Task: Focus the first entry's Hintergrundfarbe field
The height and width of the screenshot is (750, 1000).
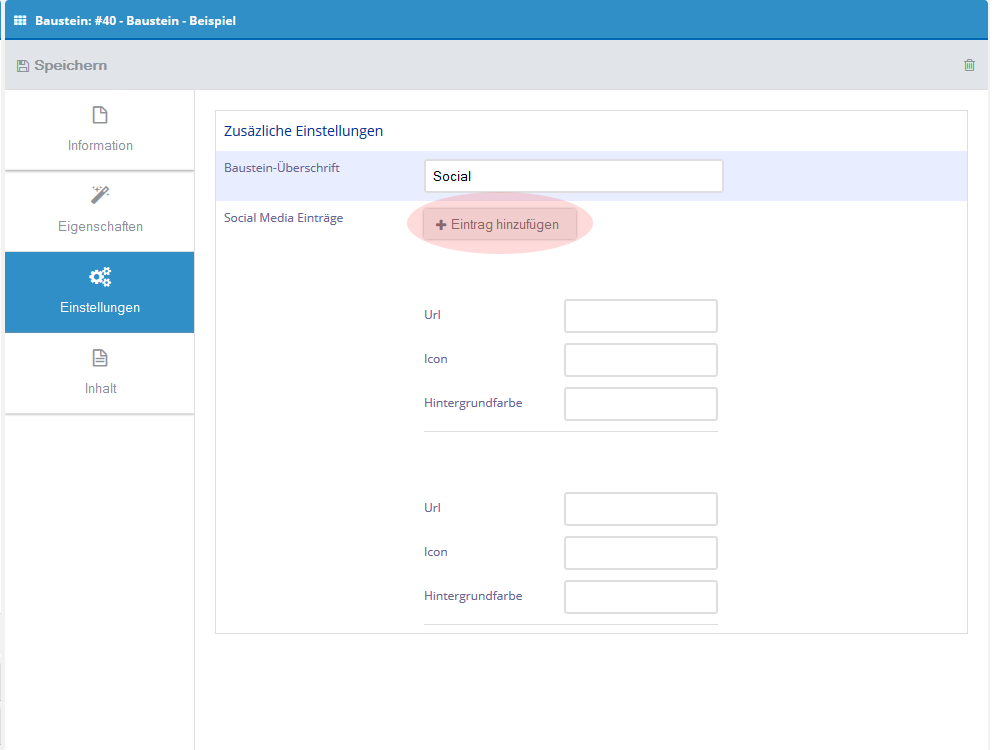Action: click(640, 404)
